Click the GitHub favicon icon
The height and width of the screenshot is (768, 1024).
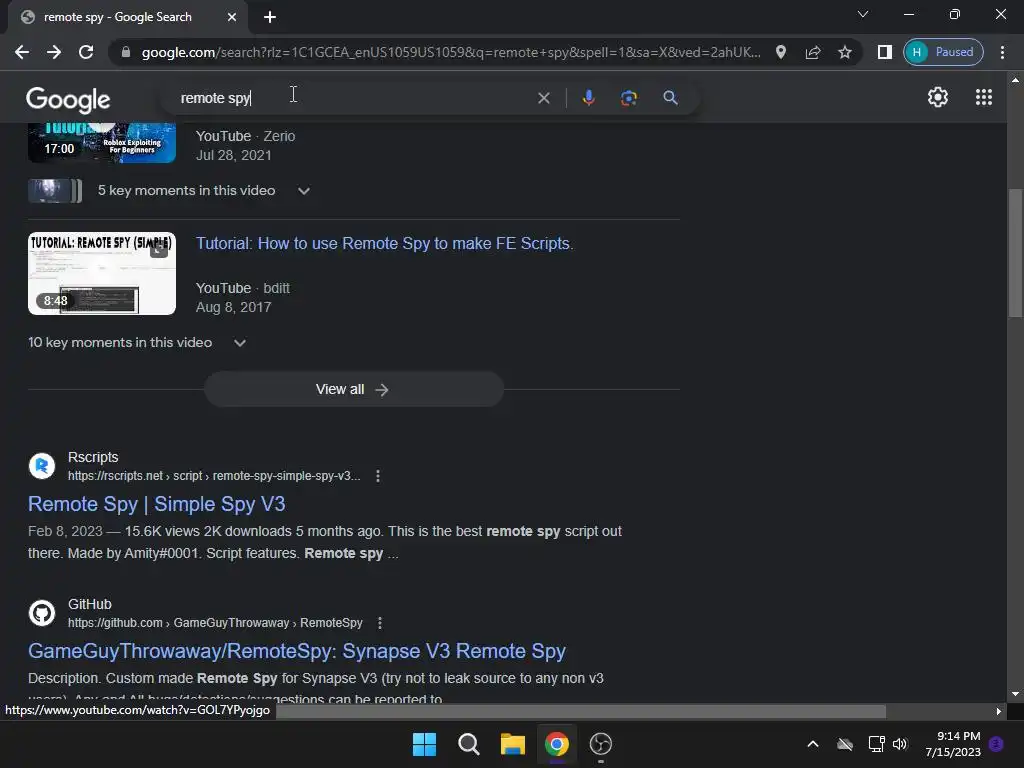(x=42, y=613)
